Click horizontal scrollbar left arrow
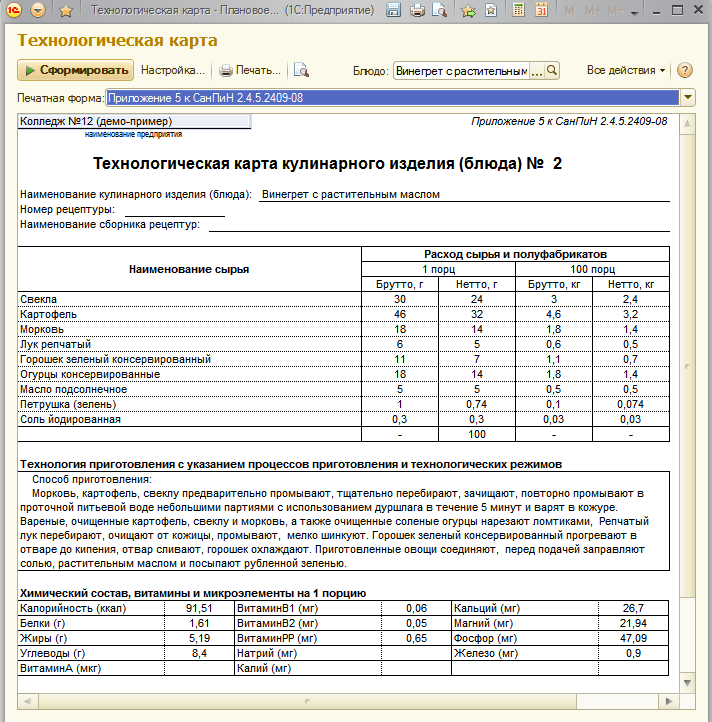This screenshot has width=712, height=722. (x=28, y=701)
